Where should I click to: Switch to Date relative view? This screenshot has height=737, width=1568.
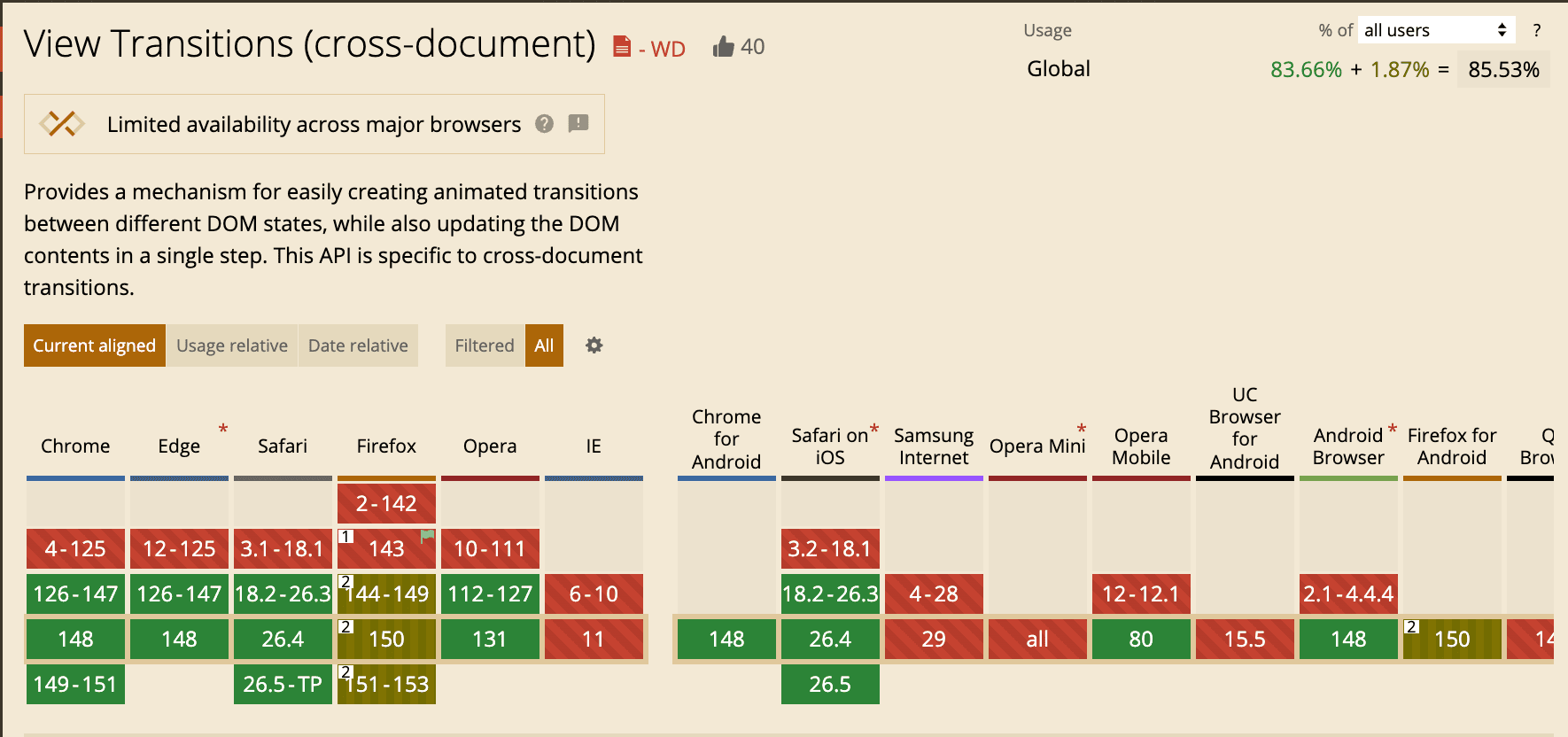tap(358, 345)
